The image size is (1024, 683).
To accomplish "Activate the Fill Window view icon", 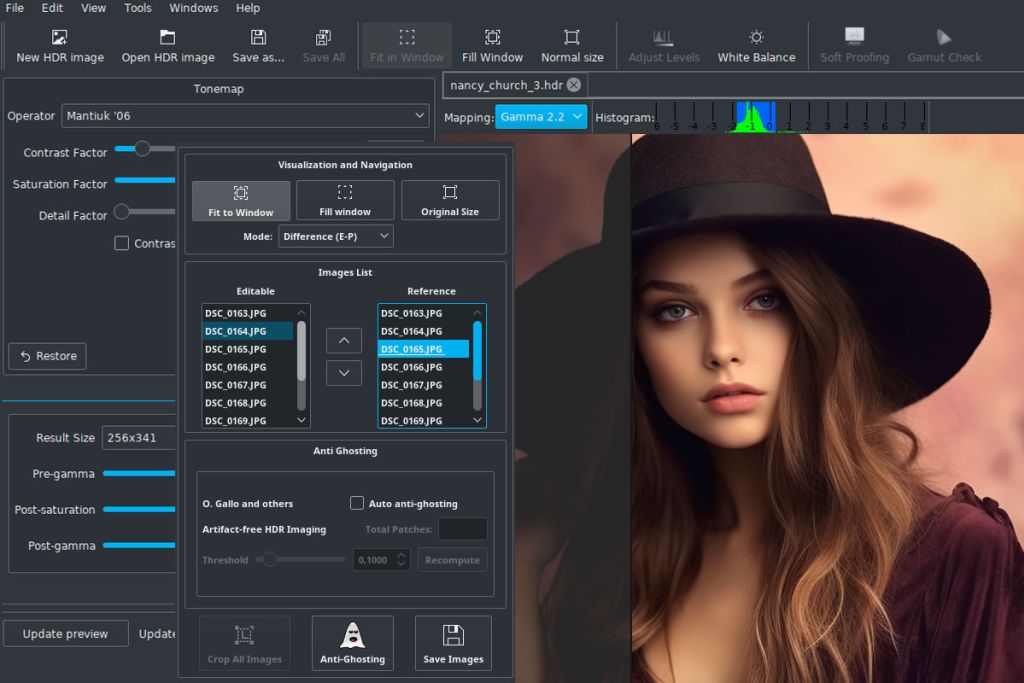I will click(492, 45).
